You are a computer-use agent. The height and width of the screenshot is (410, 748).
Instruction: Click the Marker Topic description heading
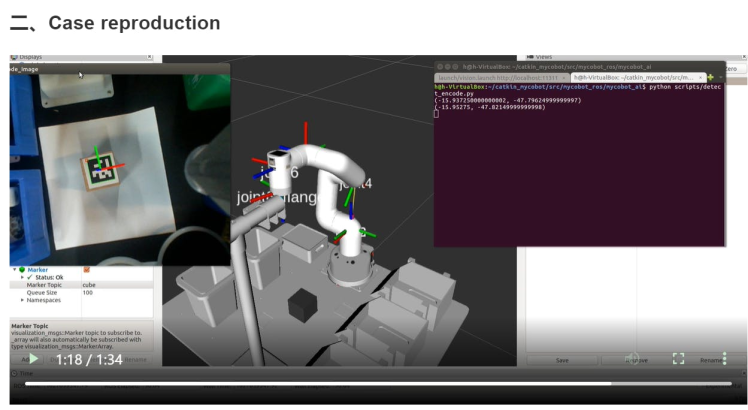tap(30, 326)
